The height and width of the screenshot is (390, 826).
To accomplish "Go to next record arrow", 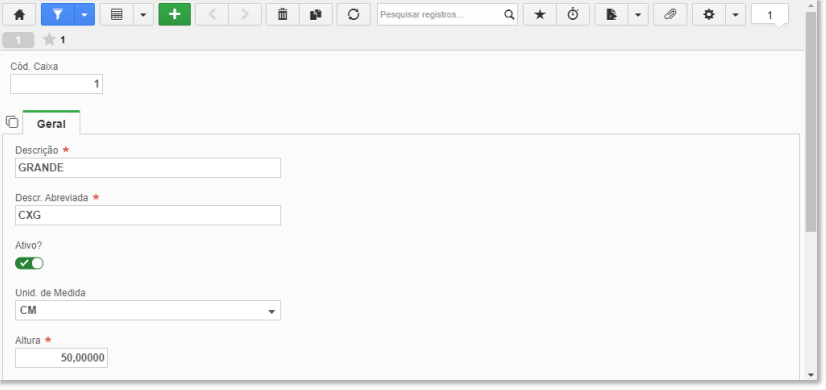I will click(x=244, y=15).
